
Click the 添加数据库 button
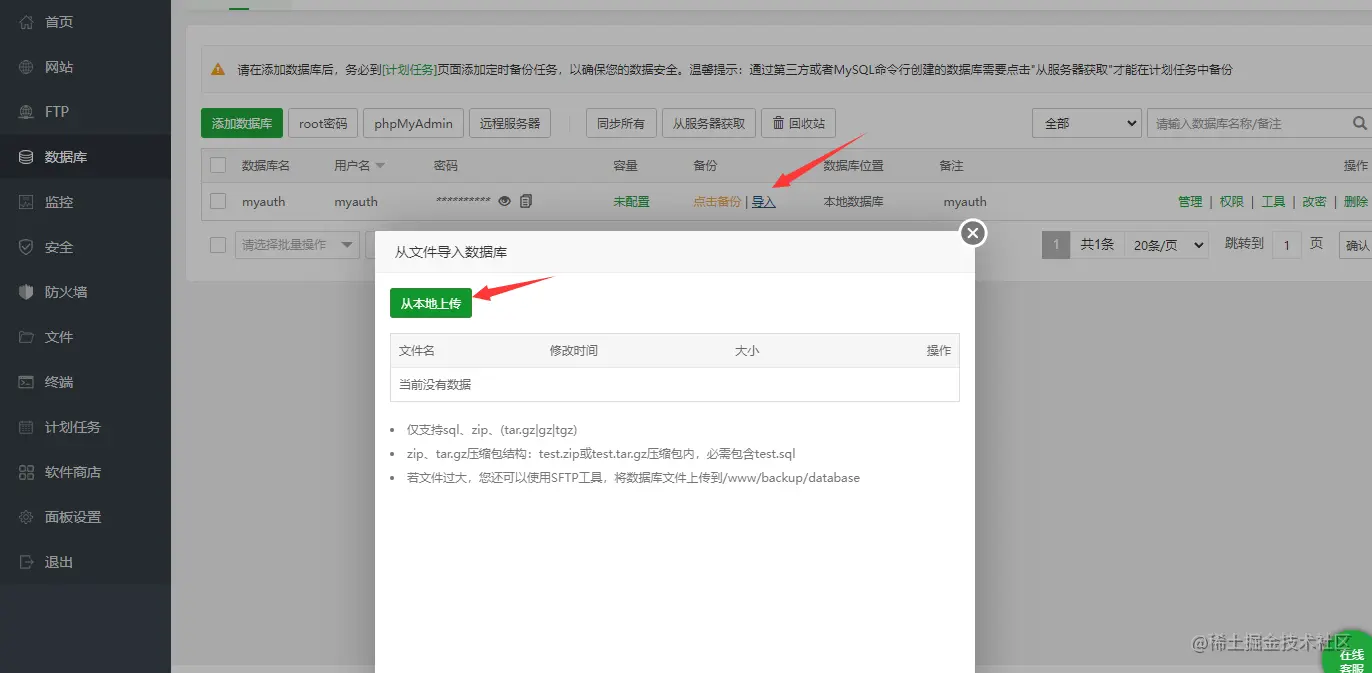[242, 123]
